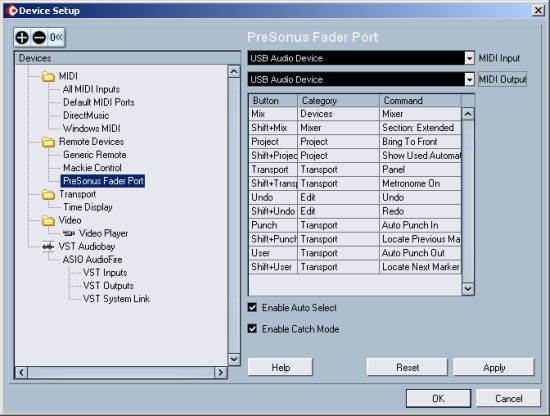Click the Cancel button
550x416 pixels.
(x=509, y=398)
